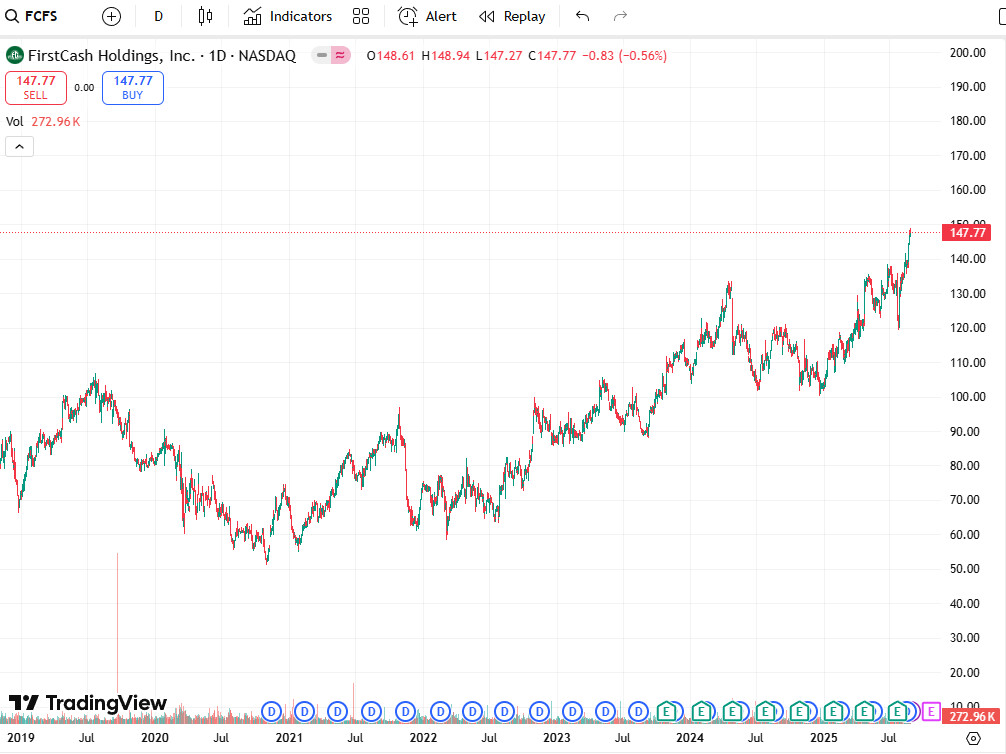Open the indicator templates grid
Screen dimensions: 1006x754
pos(361,17)
